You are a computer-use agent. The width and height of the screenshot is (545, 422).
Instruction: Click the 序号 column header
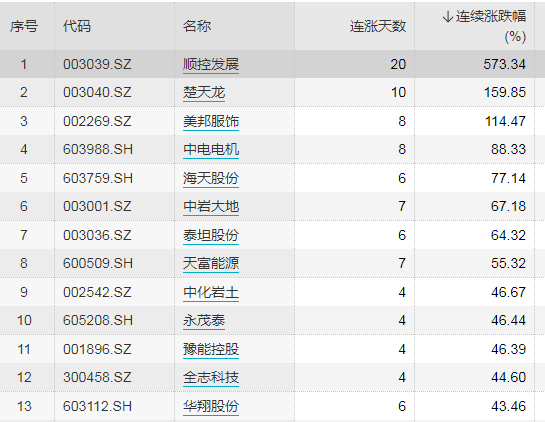(x=24, y=26)
